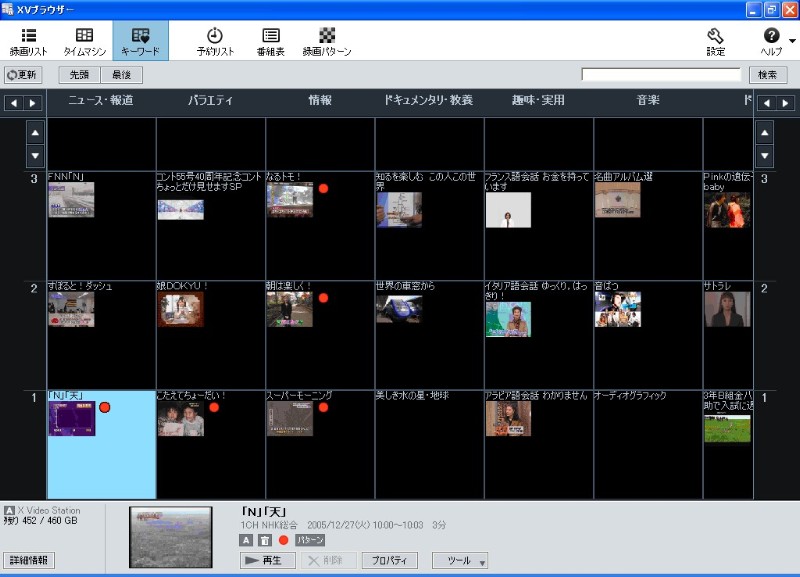Jump to last using 最後 button
Image resolution: width=800 pixels, height=577 pixels.
pyautogui.click(x=122, y=75)
